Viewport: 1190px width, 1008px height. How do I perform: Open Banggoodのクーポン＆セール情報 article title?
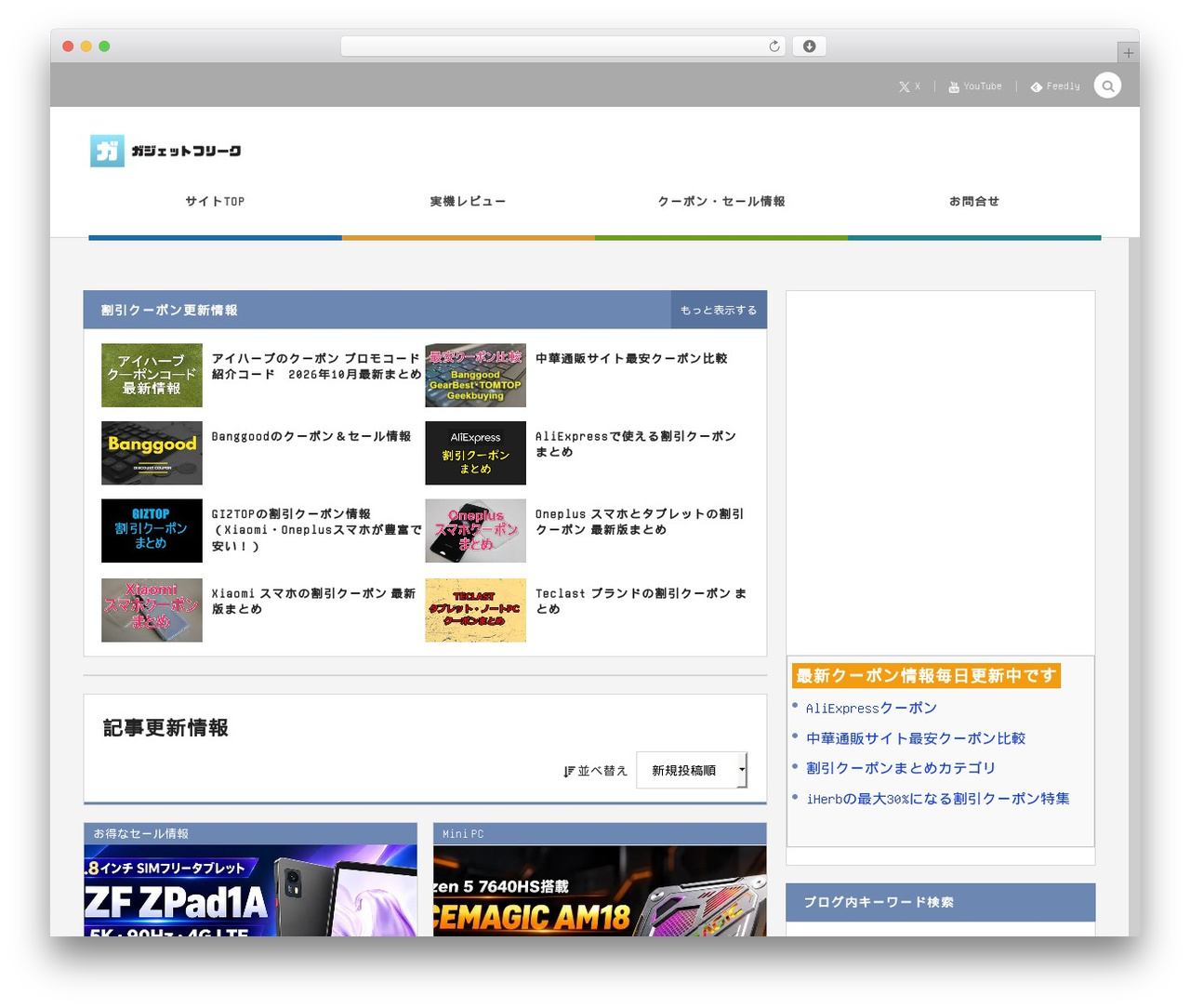point(311,436)
